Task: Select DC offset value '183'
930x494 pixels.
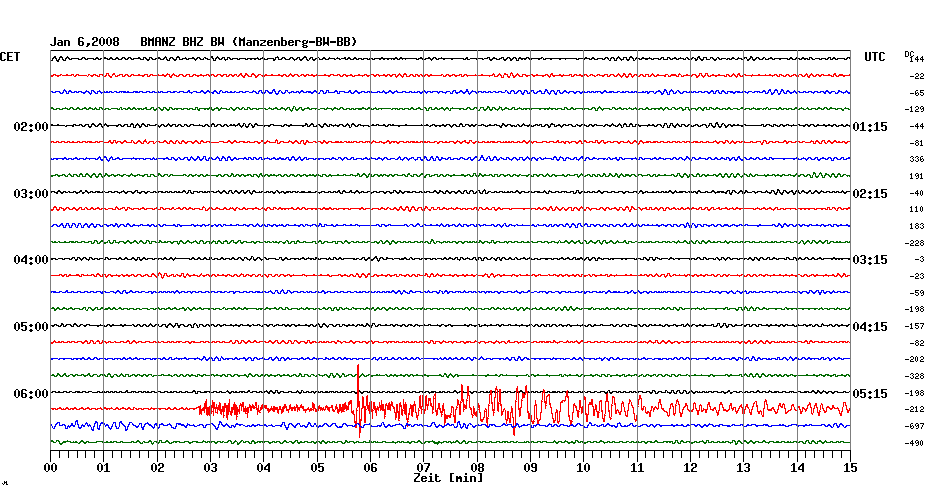Action: coord(917,227)
